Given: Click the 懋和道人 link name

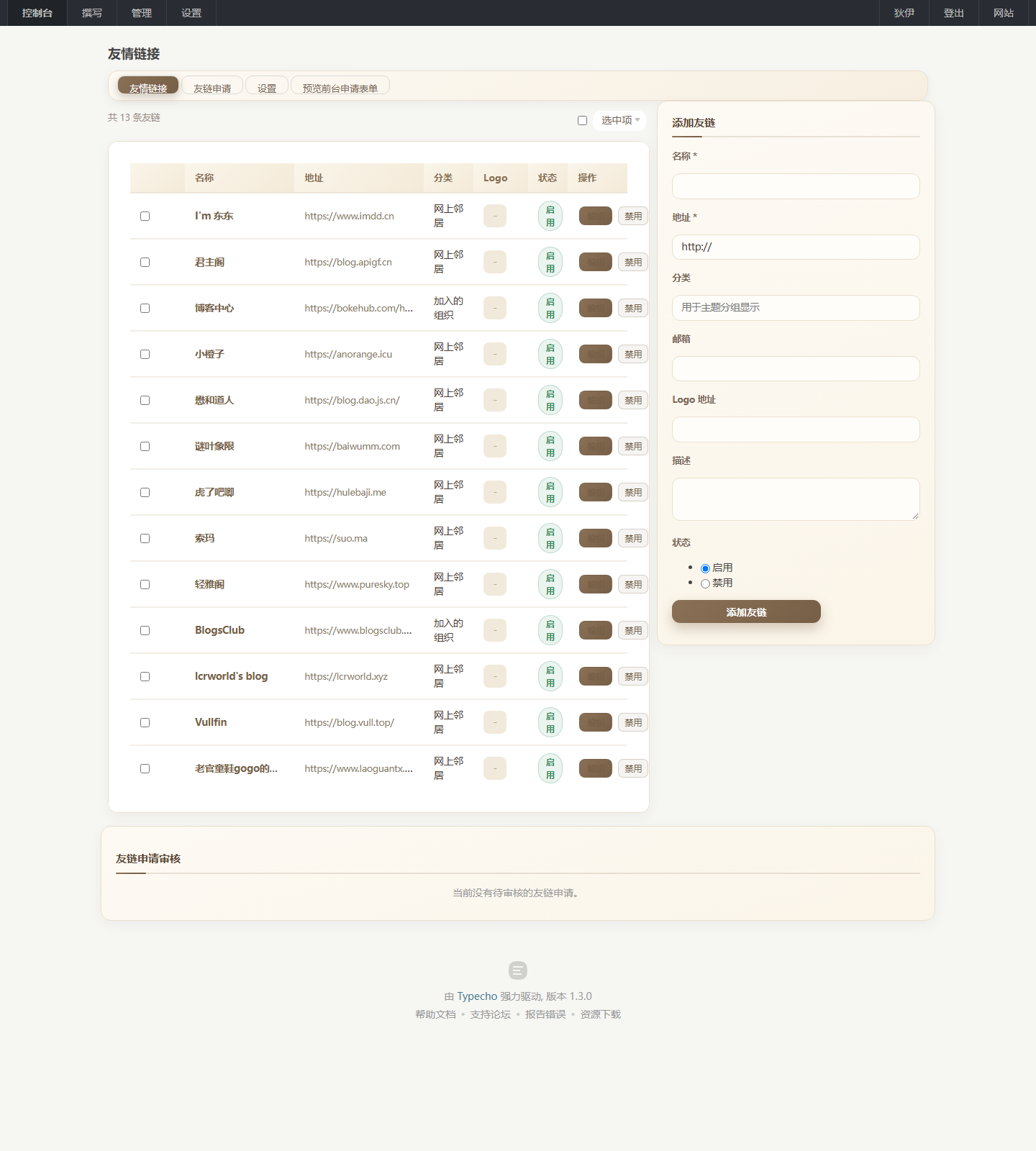Looking at the screenshot, I should point(214,400).
